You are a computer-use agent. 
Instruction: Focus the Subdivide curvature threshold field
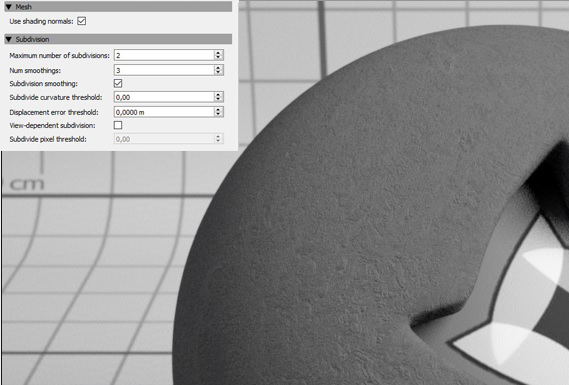point(164,97)
